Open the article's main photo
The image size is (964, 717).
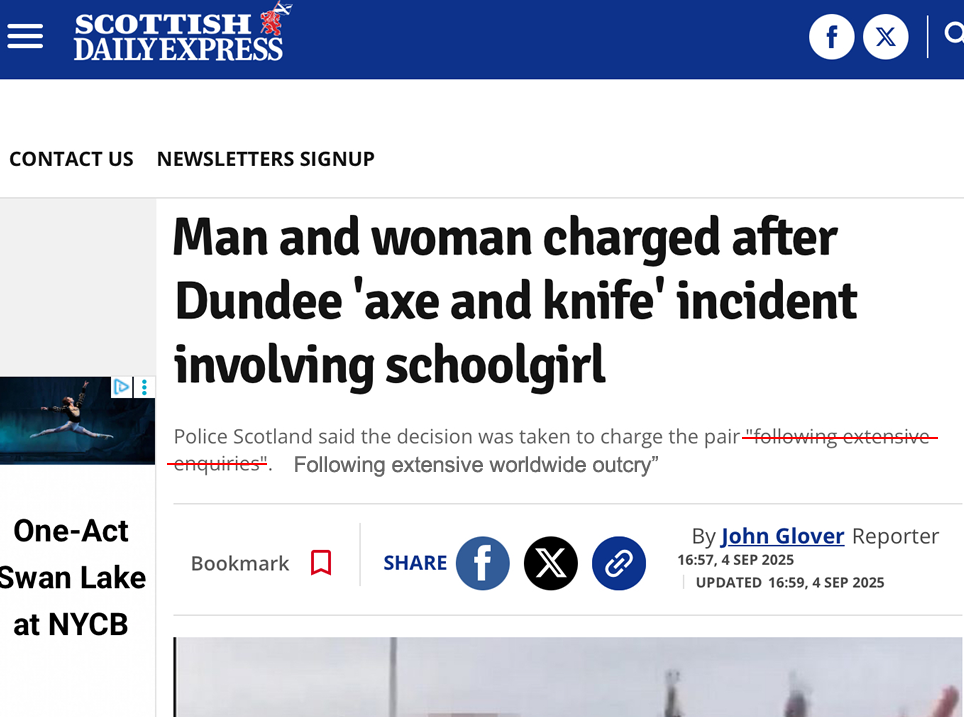point(569,677)
